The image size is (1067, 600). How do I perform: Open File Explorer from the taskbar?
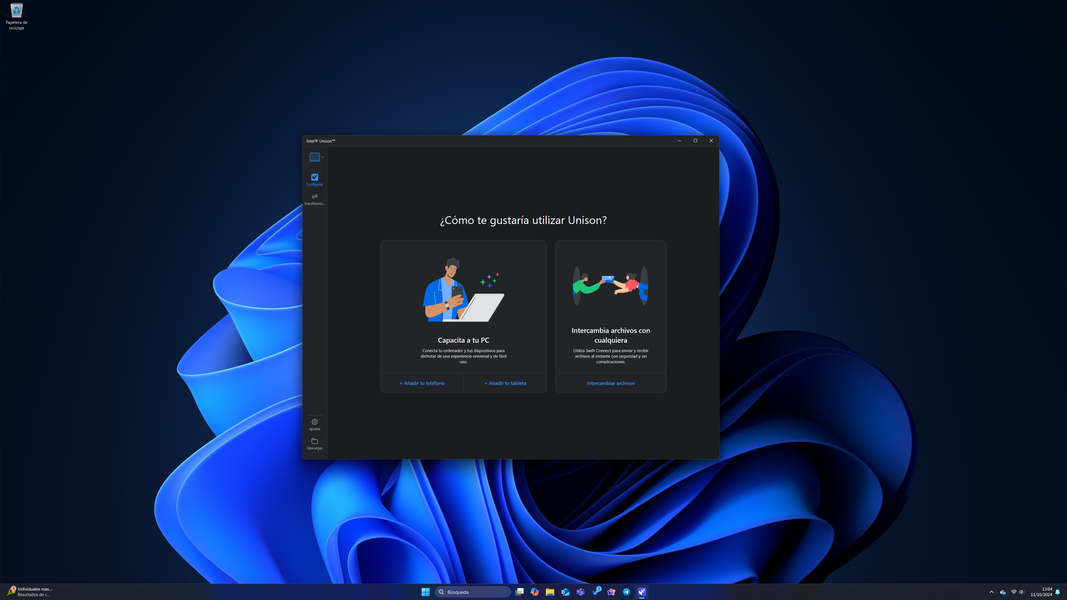point(550,592)
